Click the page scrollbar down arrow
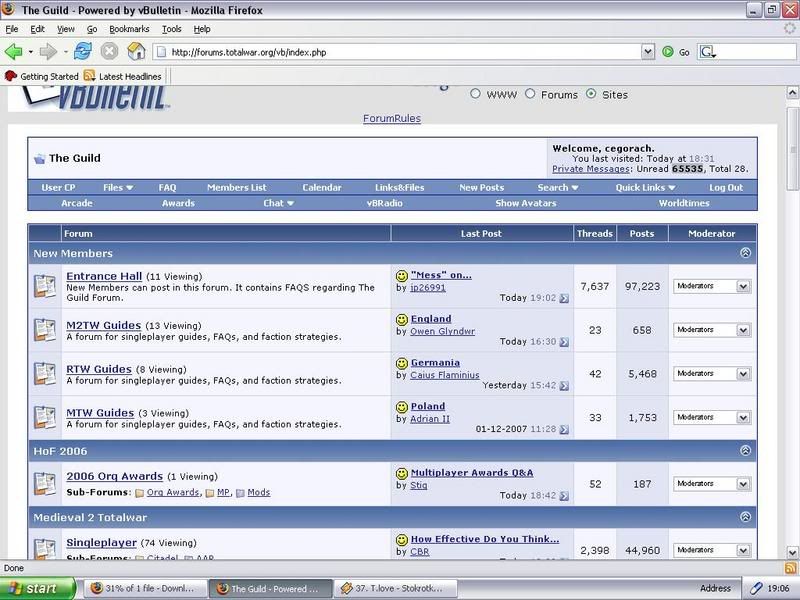 click(792, 552)
